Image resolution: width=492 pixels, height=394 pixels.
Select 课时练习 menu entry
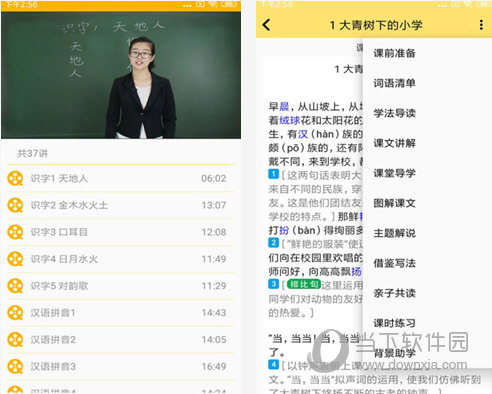coord(394,323)
